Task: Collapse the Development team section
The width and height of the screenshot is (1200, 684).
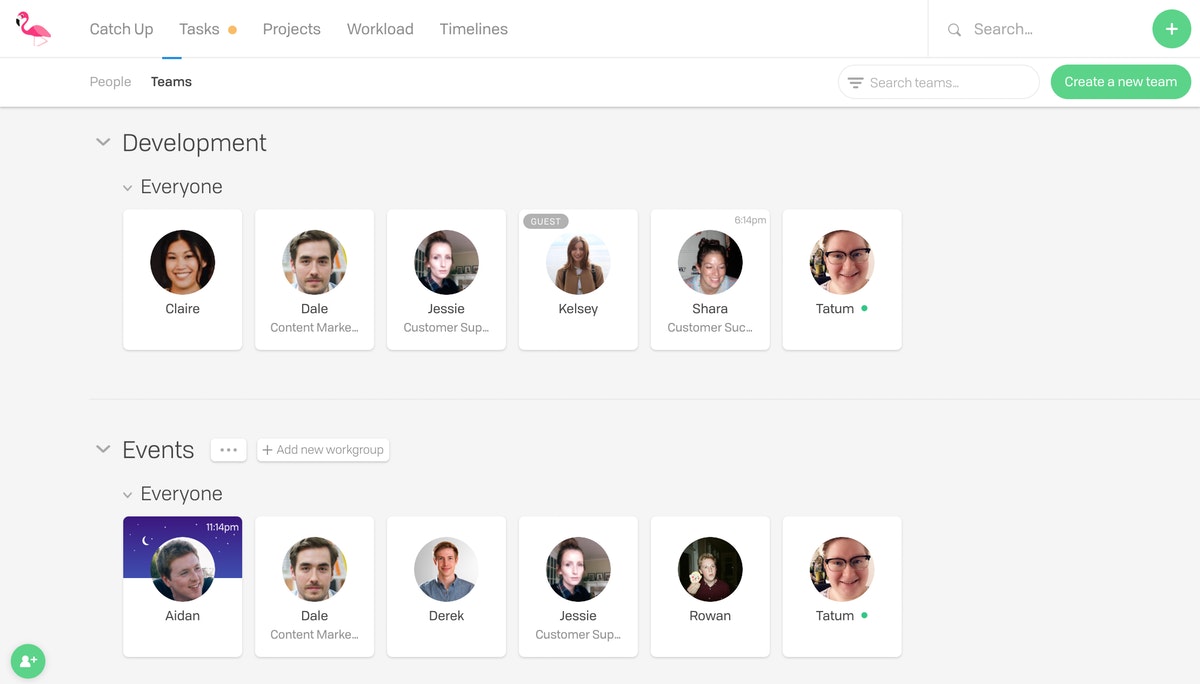Action: (102, 142)
